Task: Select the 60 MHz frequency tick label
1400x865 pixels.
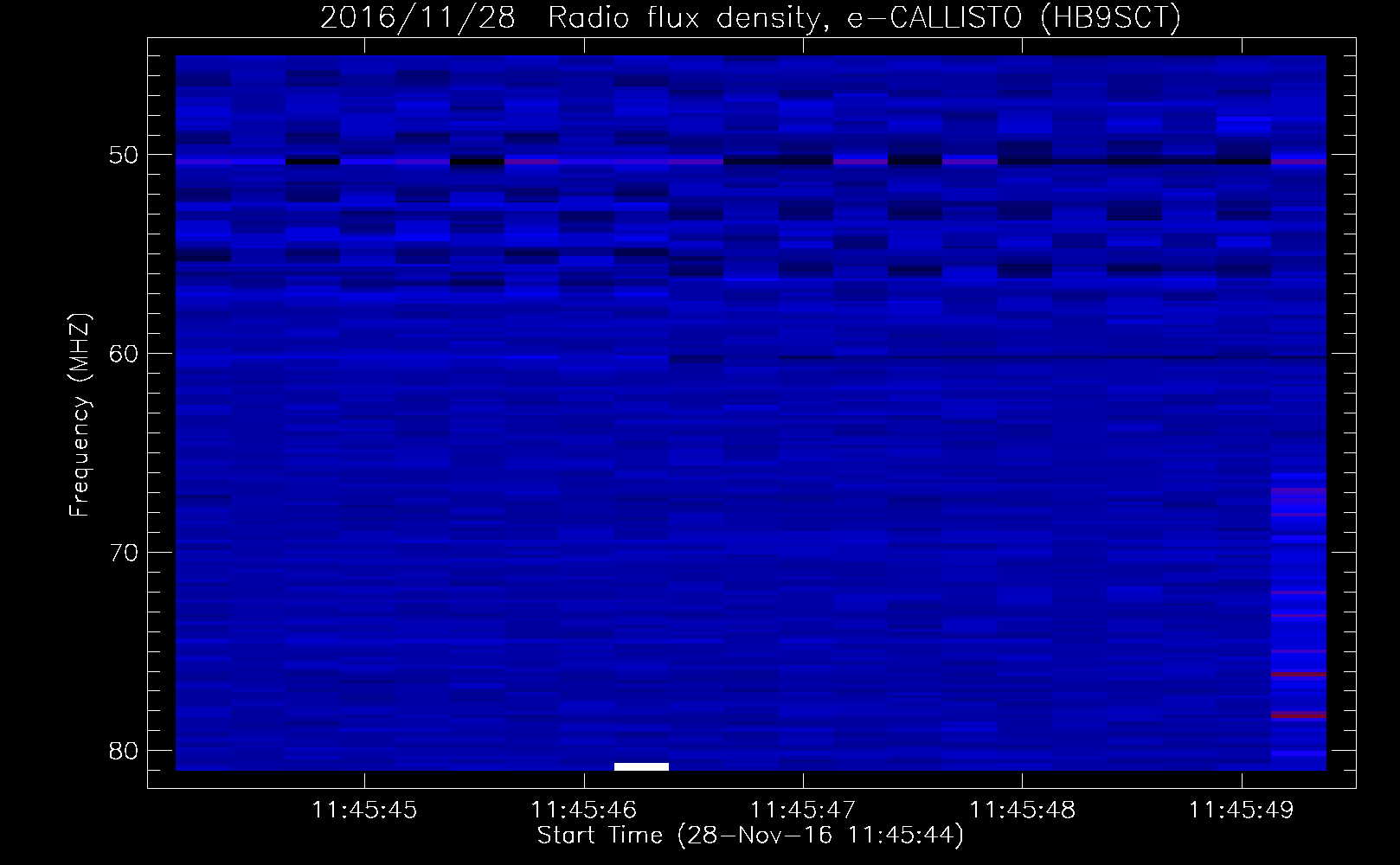Action: click(124, 354)
